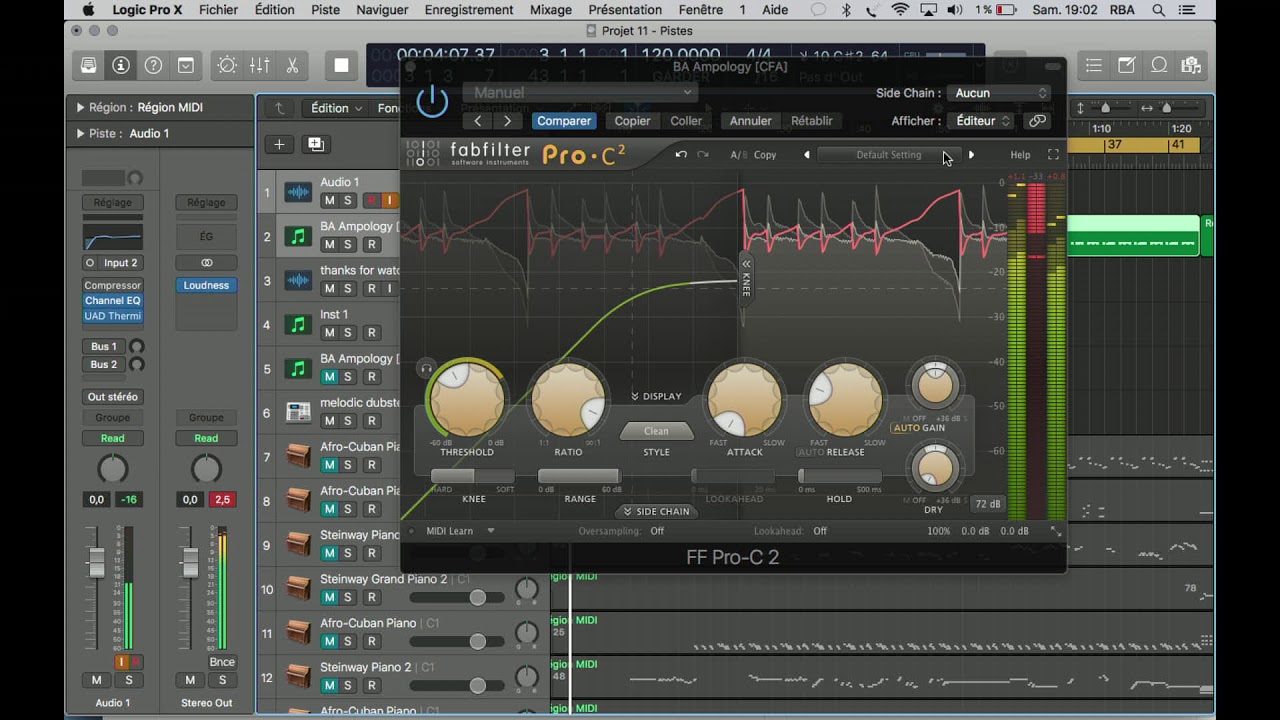Toggle record enable on track 2

(371, 245)
